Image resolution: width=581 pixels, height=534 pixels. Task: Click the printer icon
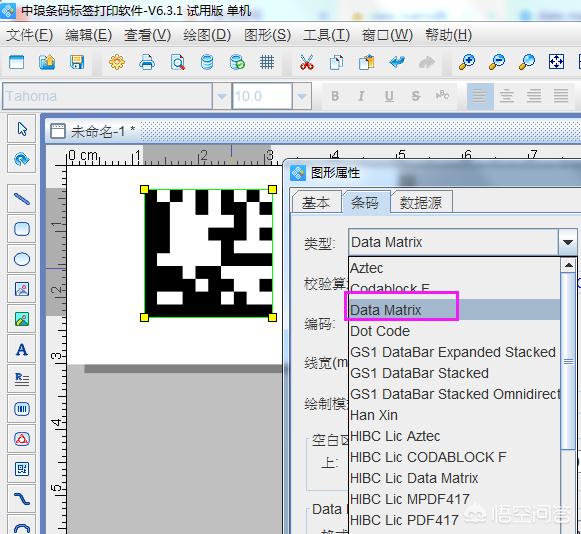[x=147, y=62]
